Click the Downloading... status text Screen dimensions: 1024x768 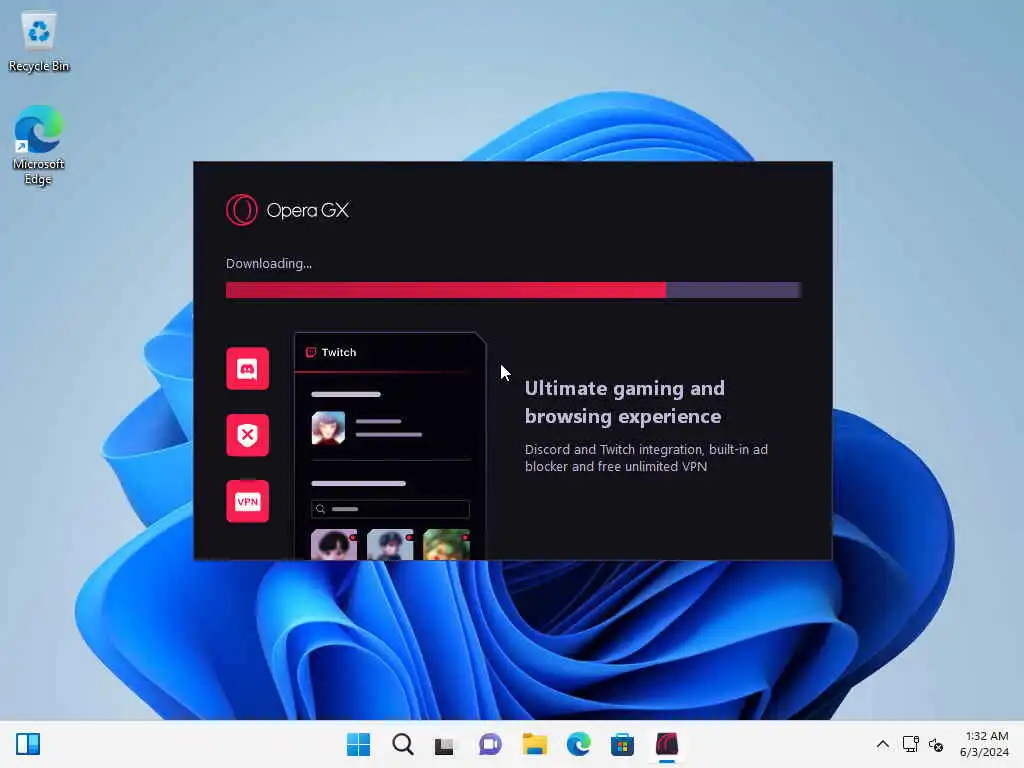click(269, 263)
